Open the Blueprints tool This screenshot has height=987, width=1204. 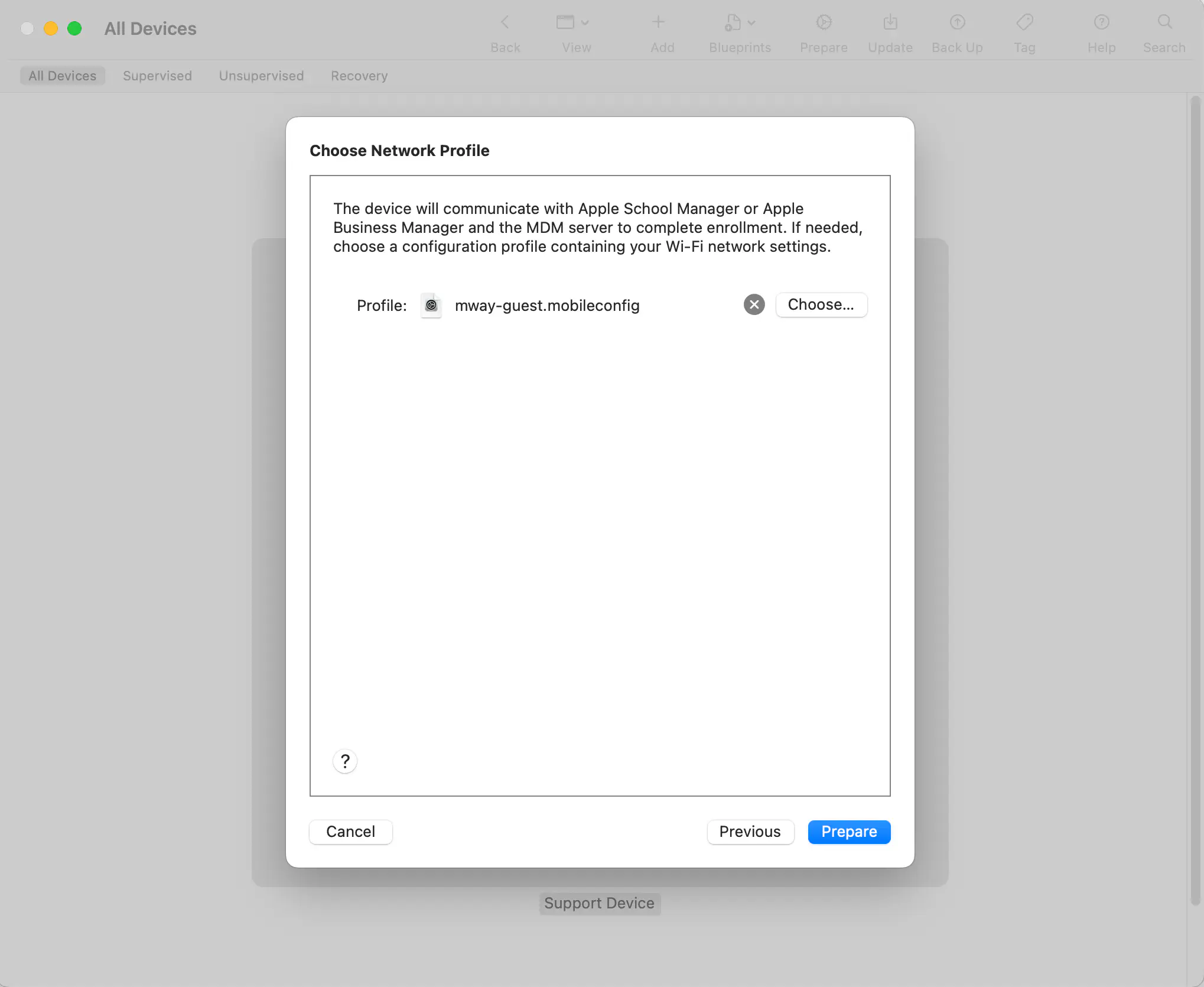tap(734, 22)
